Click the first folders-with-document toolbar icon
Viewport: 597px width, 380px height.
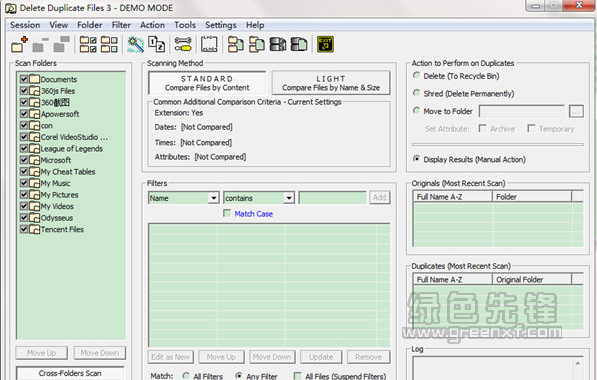pyautogui.click(x=236, y=44)
